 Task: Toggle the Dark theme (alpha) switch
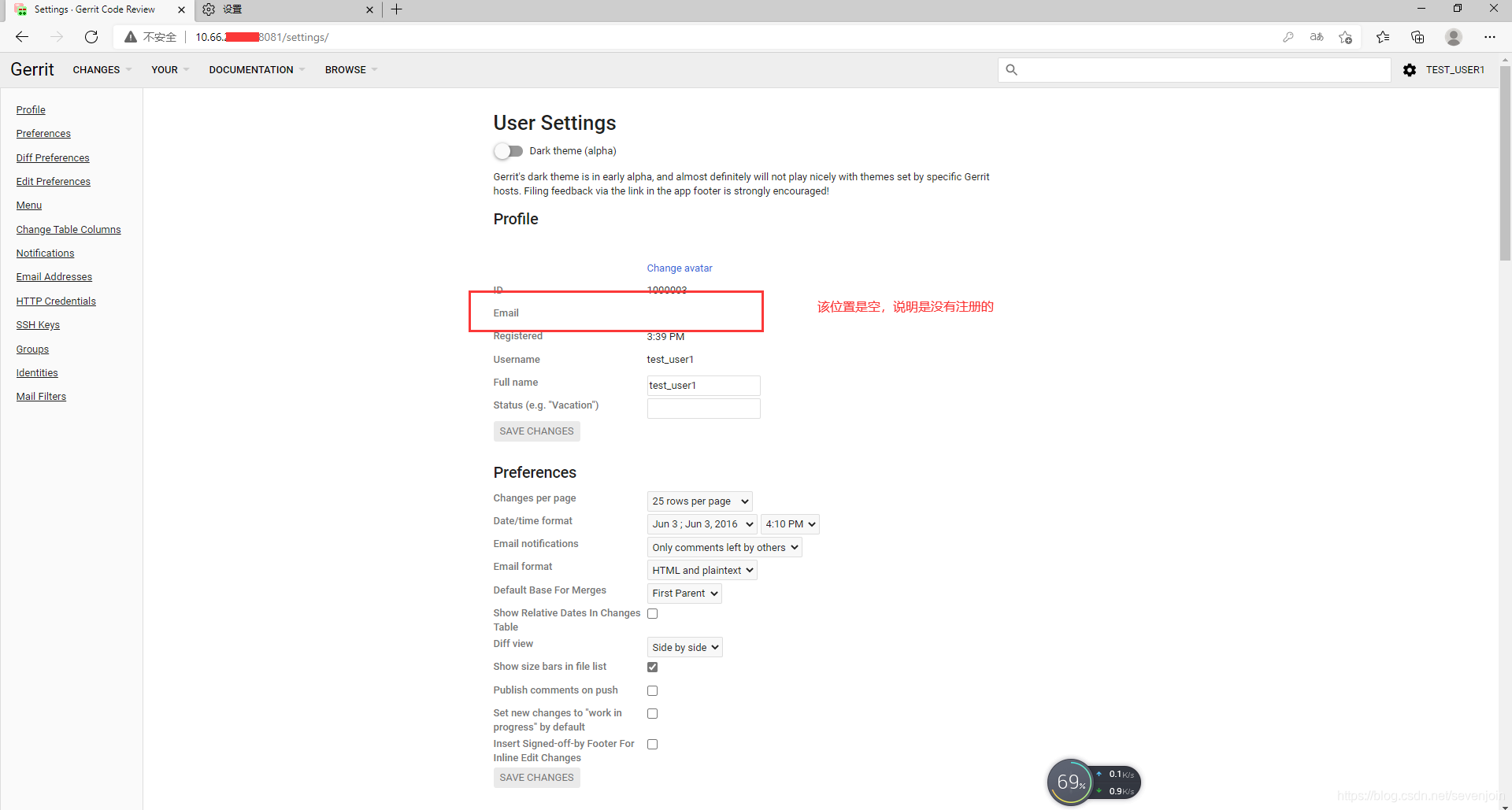point(509,151)
